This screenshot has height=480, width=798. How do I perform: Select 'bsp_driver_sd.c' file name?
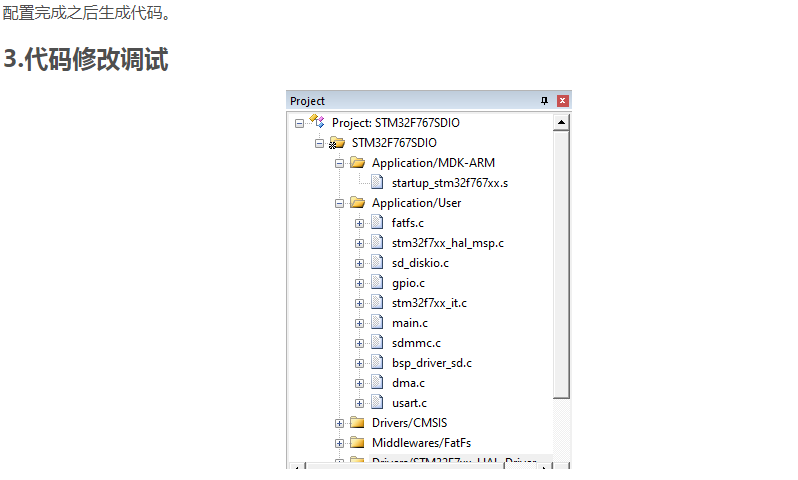point(432,363)
